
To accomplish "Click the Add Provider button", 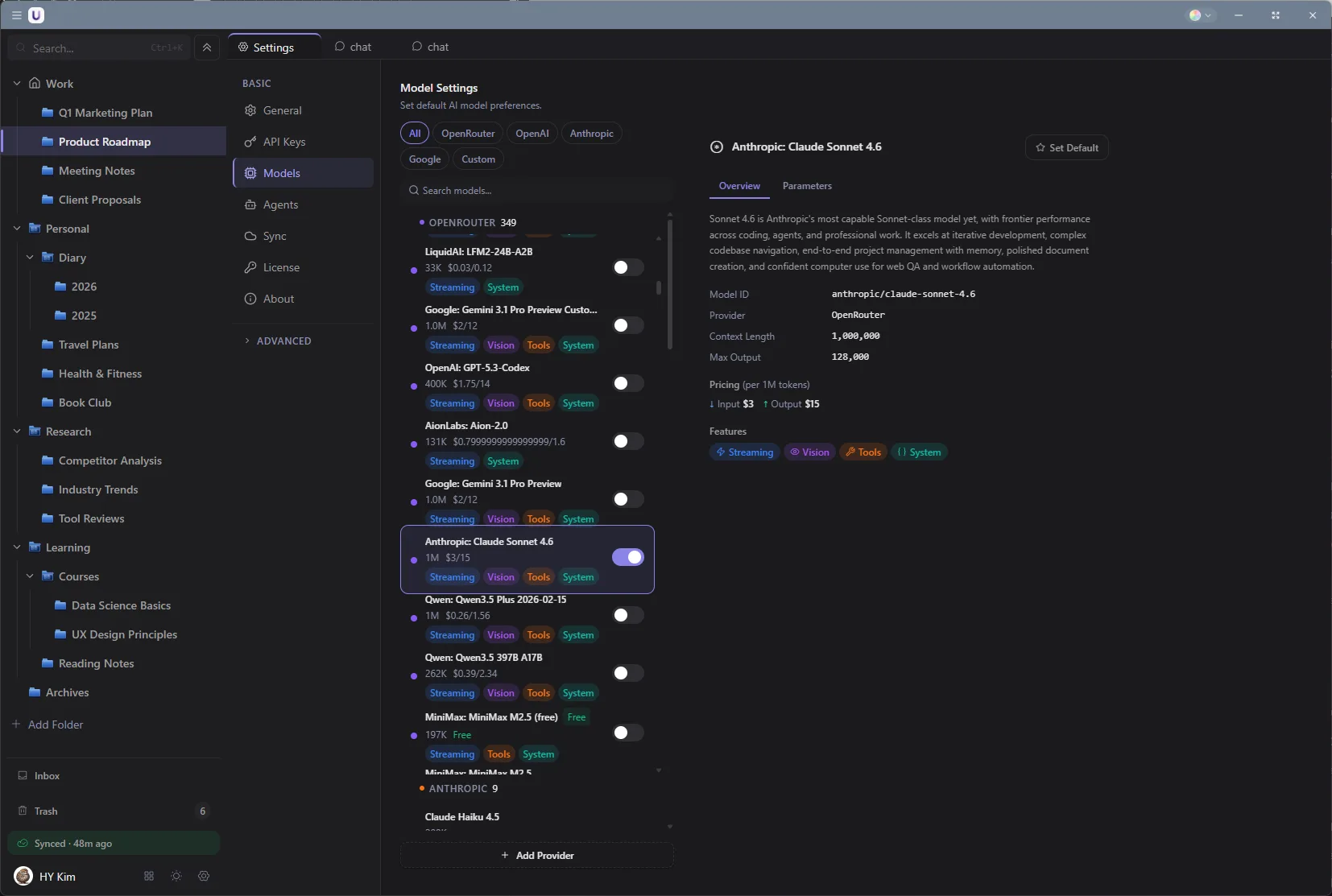I will tap(536, 855).
